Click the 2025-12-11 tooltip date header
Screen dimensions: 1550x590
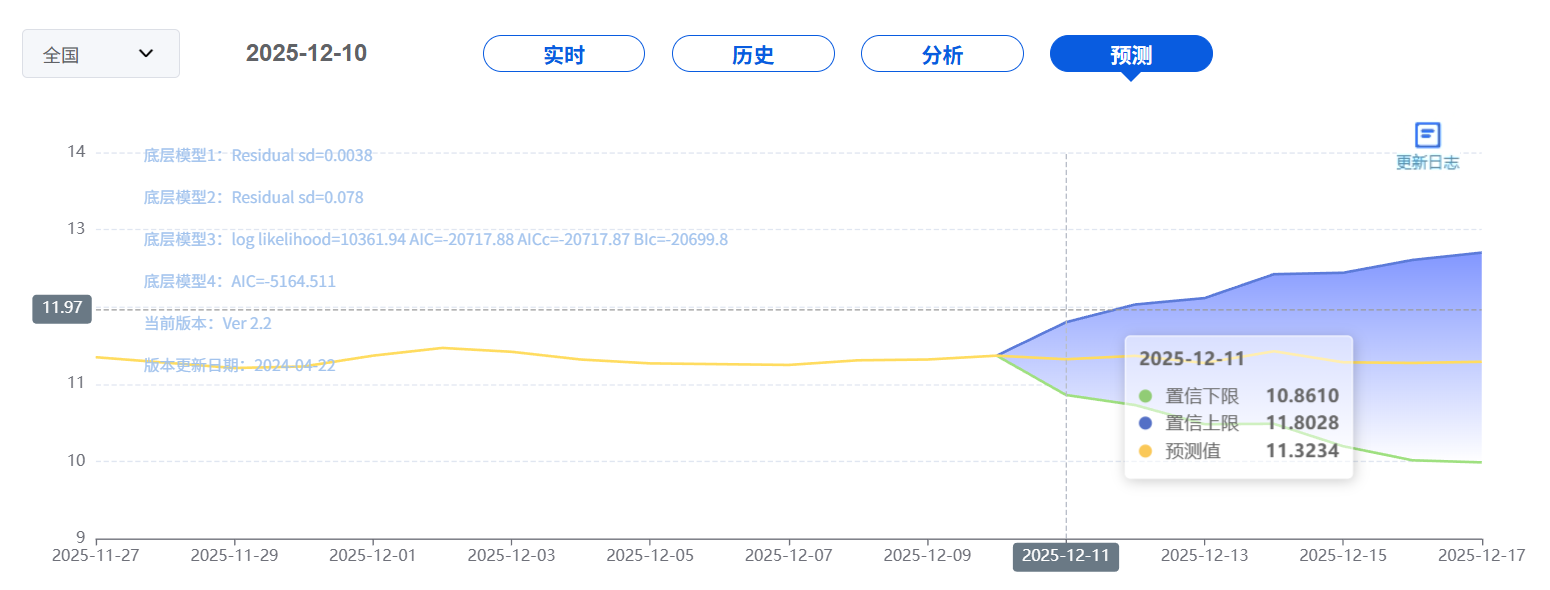pos(1191,359)
